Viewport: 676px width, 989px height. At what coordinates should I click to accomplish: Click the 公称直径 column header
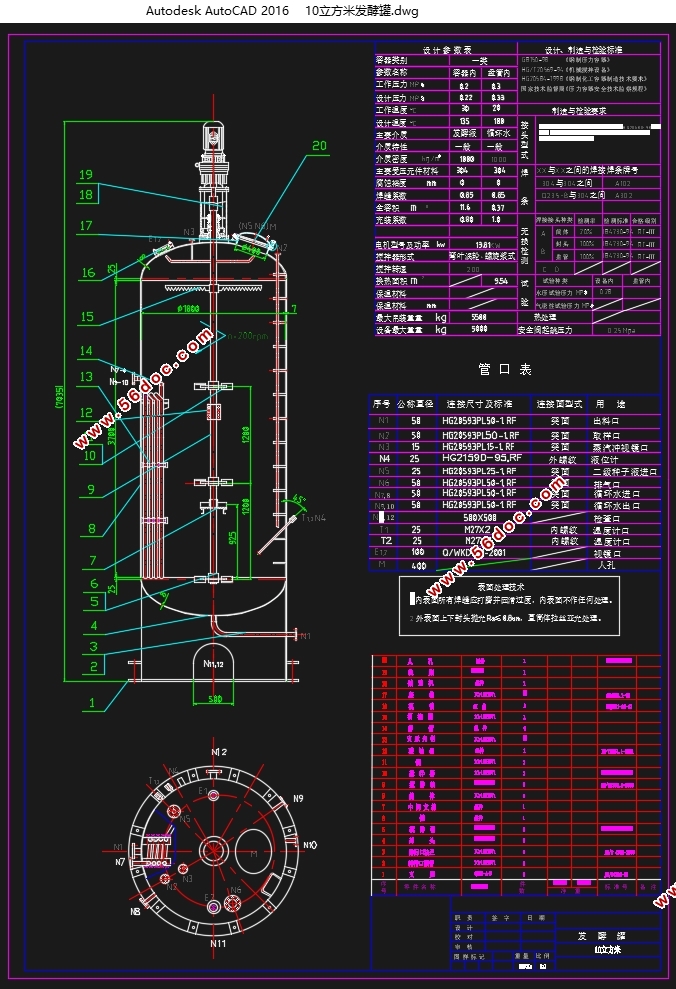coord(415,404)
